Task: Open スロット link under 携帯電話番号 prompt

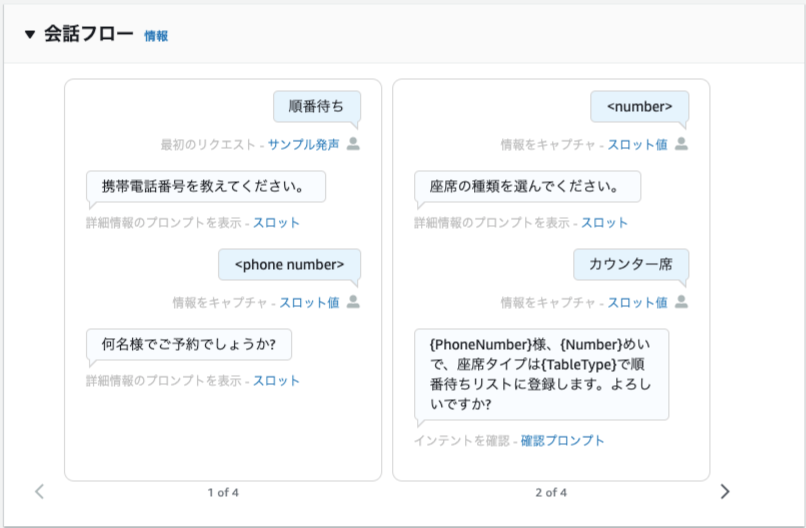Action: [276, 223]
